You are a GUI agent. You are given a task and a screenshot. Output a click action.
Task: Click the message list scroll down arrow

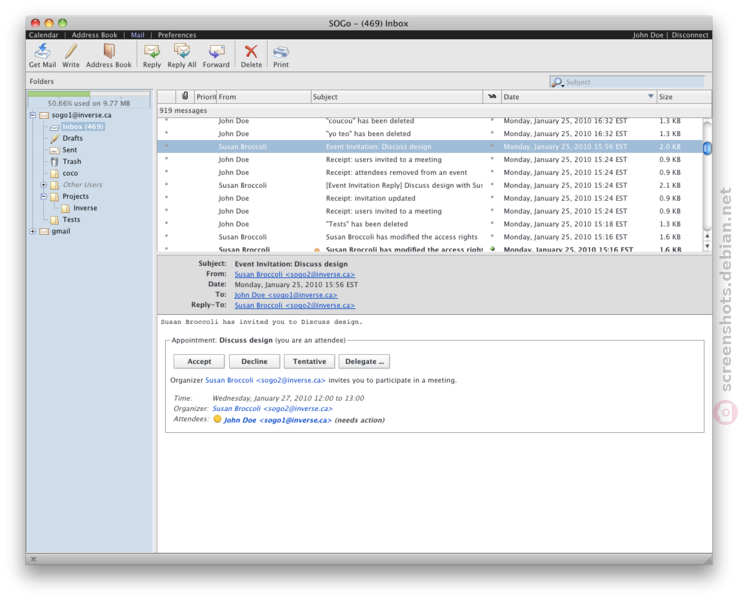tap(707, 246)
